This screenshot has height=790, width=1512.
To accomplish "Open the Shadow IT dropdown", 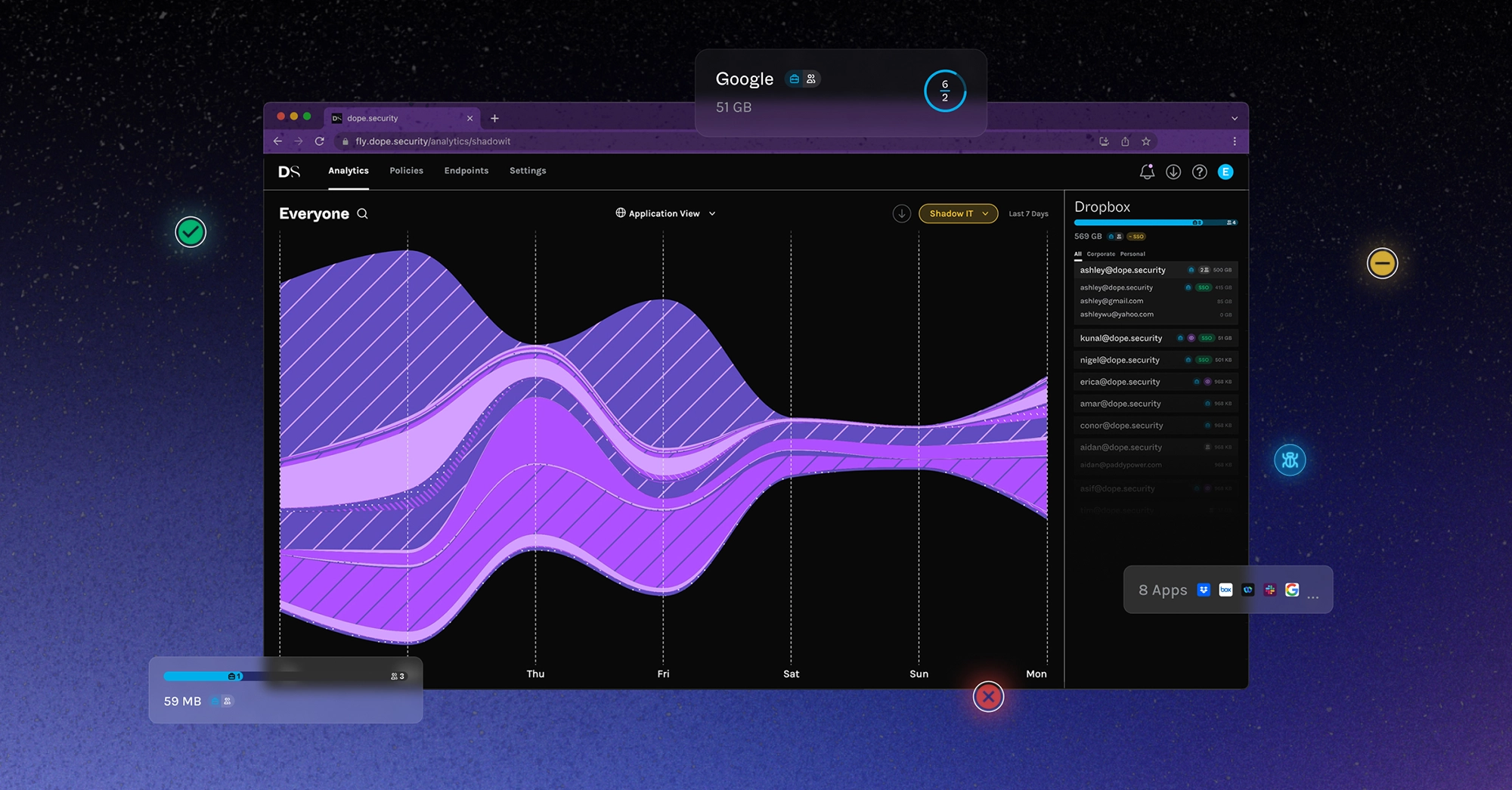I will 957,213.
